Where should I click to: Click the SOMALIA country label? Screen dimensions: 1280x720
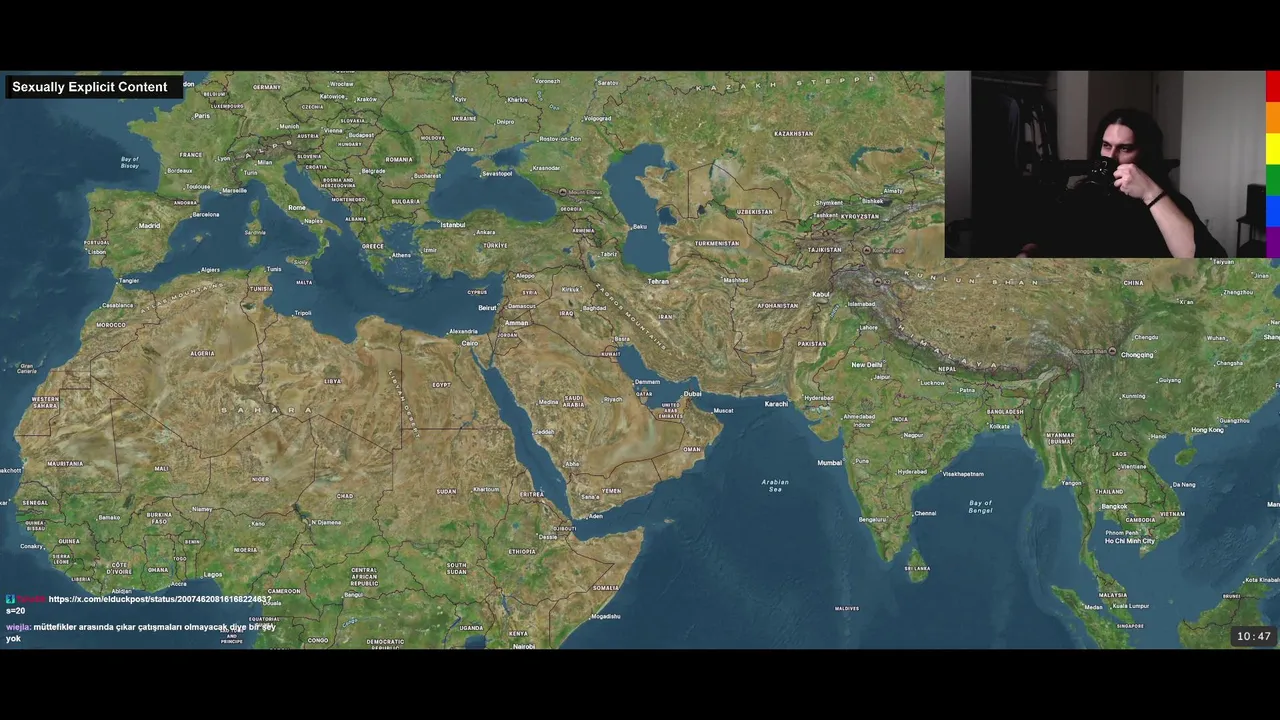tap(605, 588)
